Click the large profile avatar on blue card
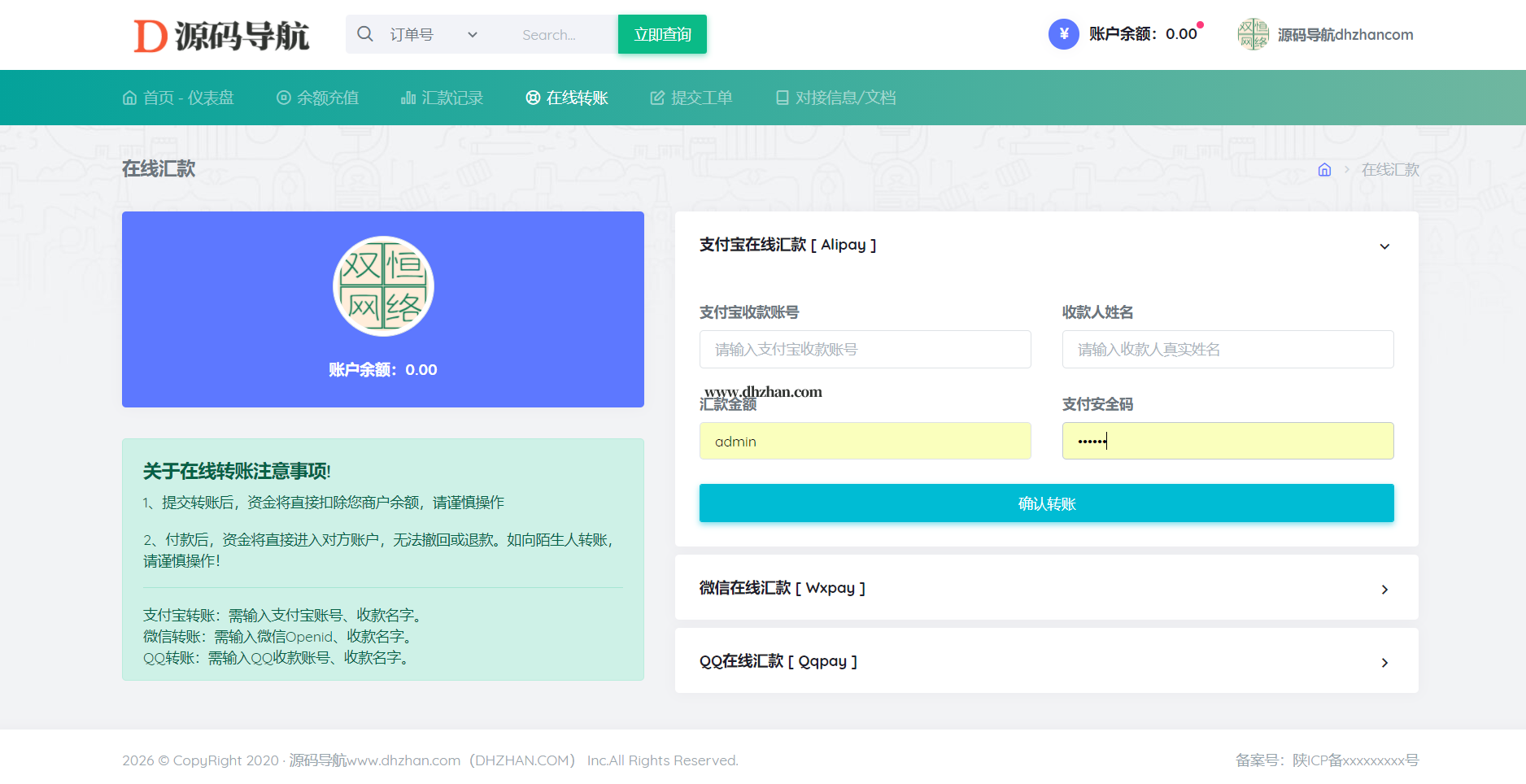 (383, 286)
